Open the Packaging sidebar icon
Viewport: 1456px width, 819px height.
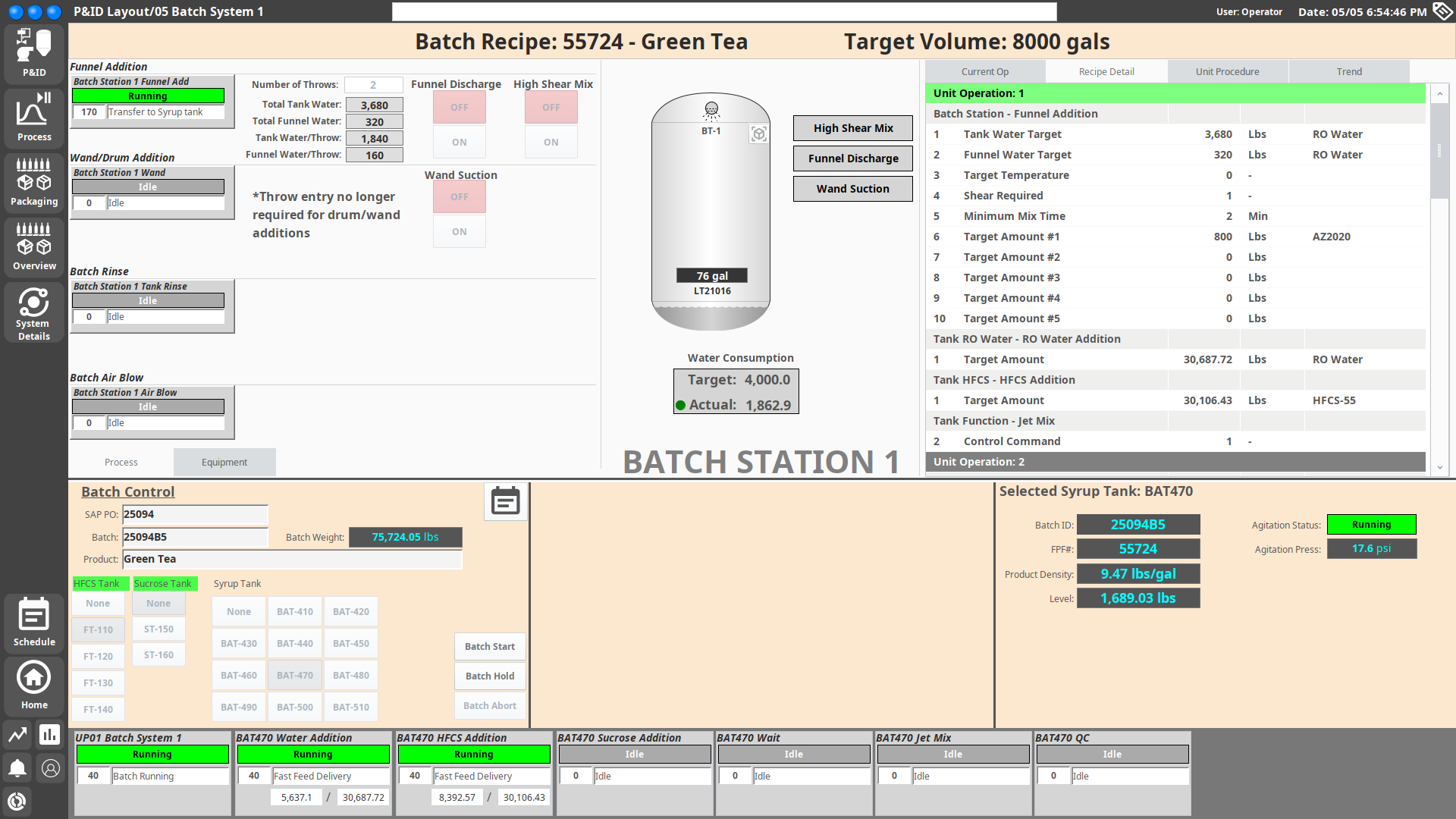(x=34, y=182)
